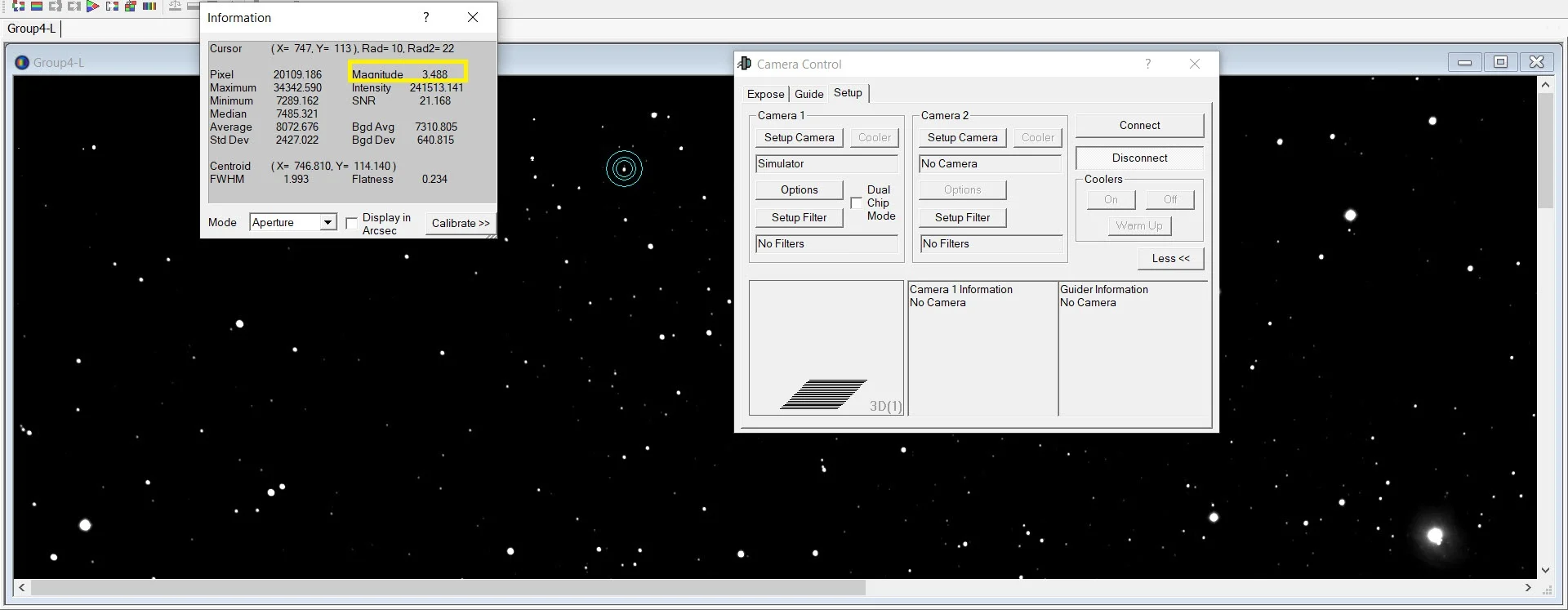Click Setup Camera for Camera 1
Screen dimensions: 1568x610
pos(799,137)
